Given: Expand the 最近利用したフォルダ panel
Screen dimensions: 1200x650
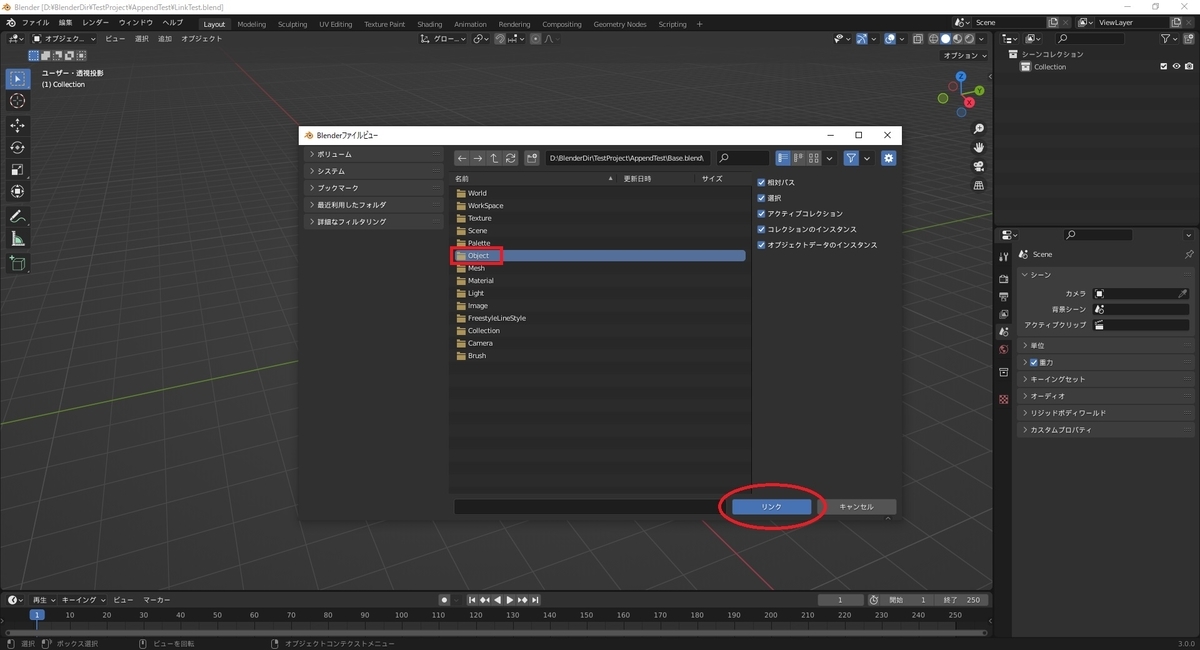Looking at the screenshot, I should click(374, 205).
